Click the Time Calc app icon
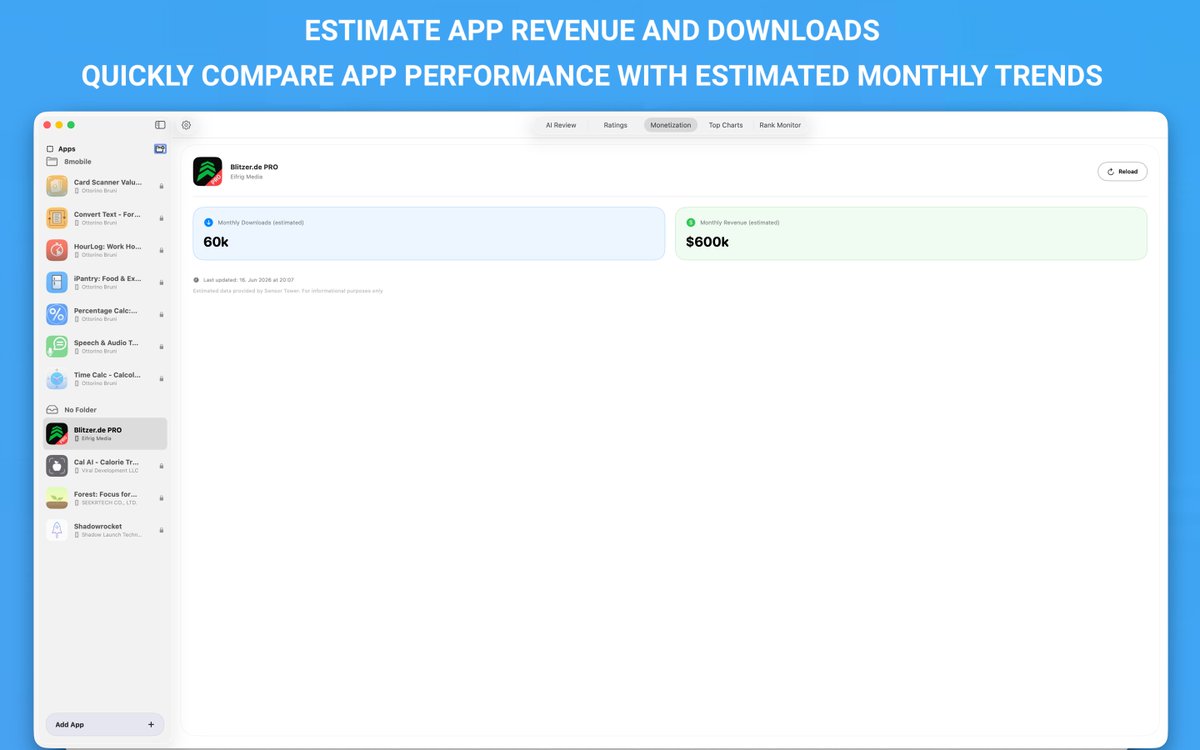 tap(57, 378)
